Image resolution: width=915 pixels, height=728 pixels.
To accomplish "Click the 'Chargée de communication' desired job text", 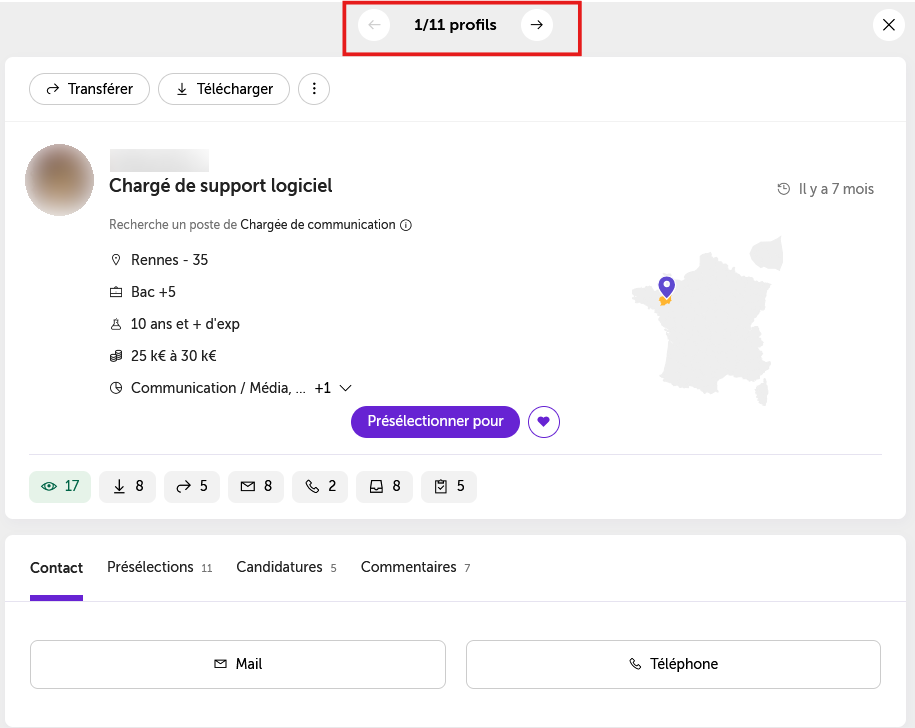I will (318, 225).
